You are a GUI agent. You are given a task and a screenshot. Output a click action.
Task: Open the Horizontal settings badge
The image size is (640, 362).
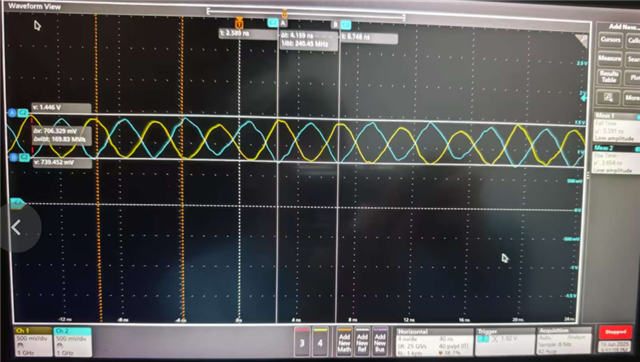pyautogui.click(x=434, y=342)
